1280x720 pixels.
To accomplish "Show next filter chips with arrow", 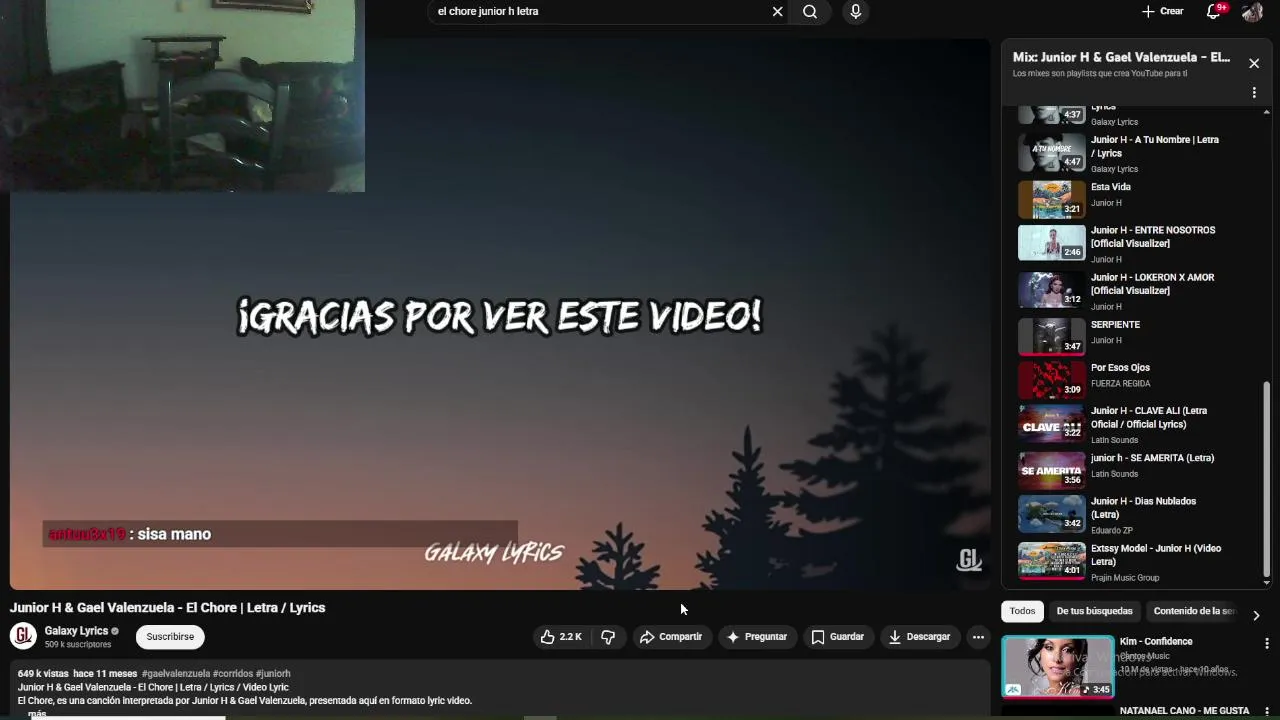I will pos(1256,616).
